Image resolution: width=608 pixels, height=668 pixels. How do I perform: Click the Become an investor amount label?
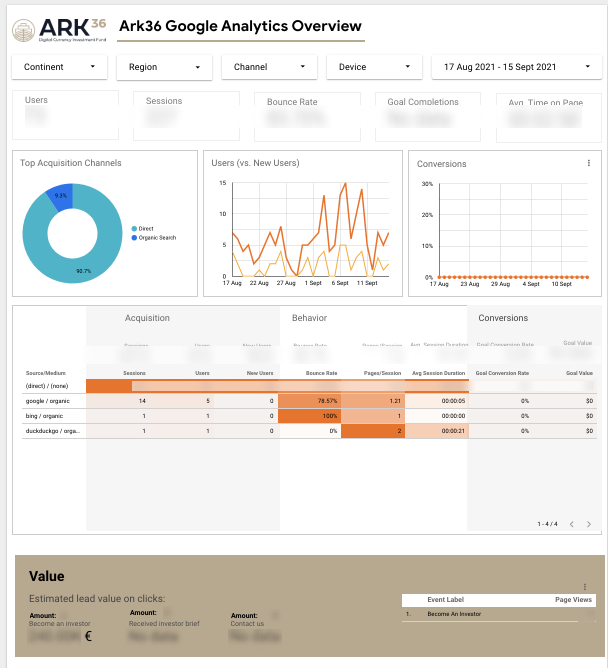(59, 623)
